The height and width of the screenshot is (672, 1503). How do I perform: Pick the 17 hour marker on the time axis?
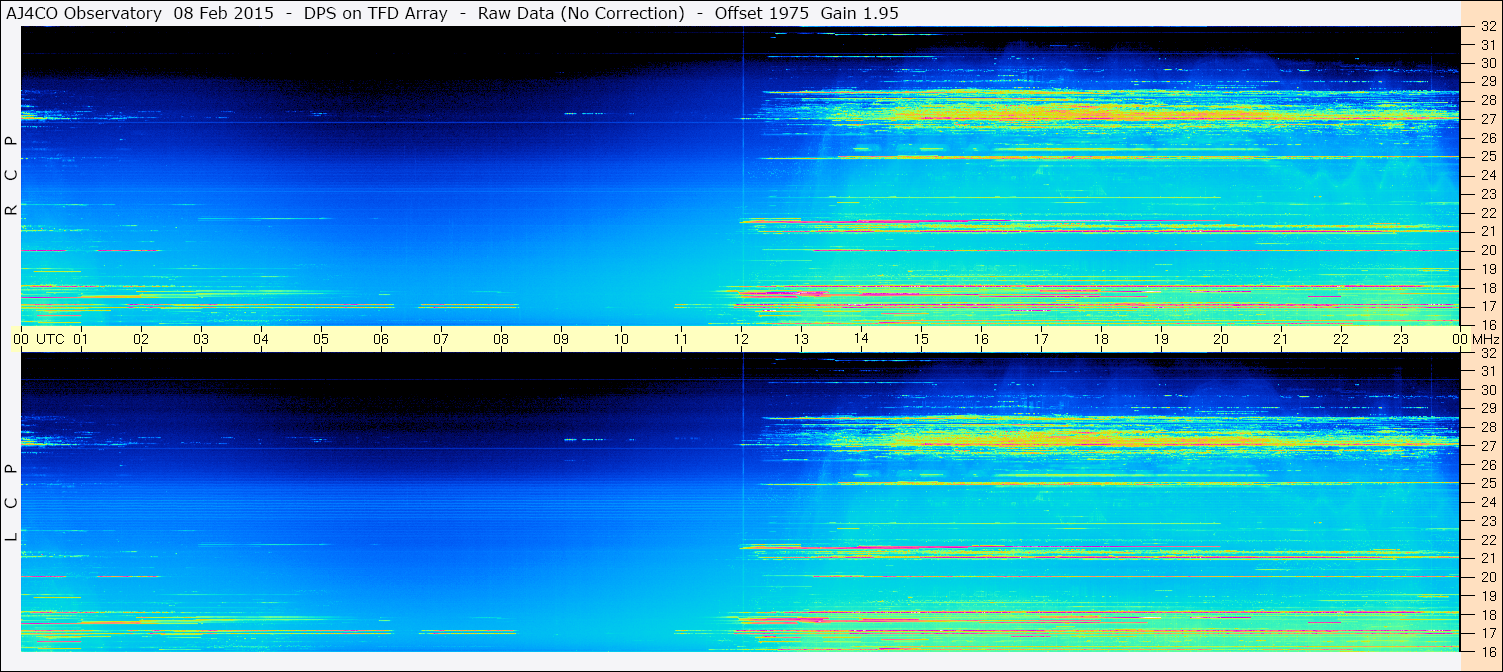pyautogui.click(x=1041, y=339)
